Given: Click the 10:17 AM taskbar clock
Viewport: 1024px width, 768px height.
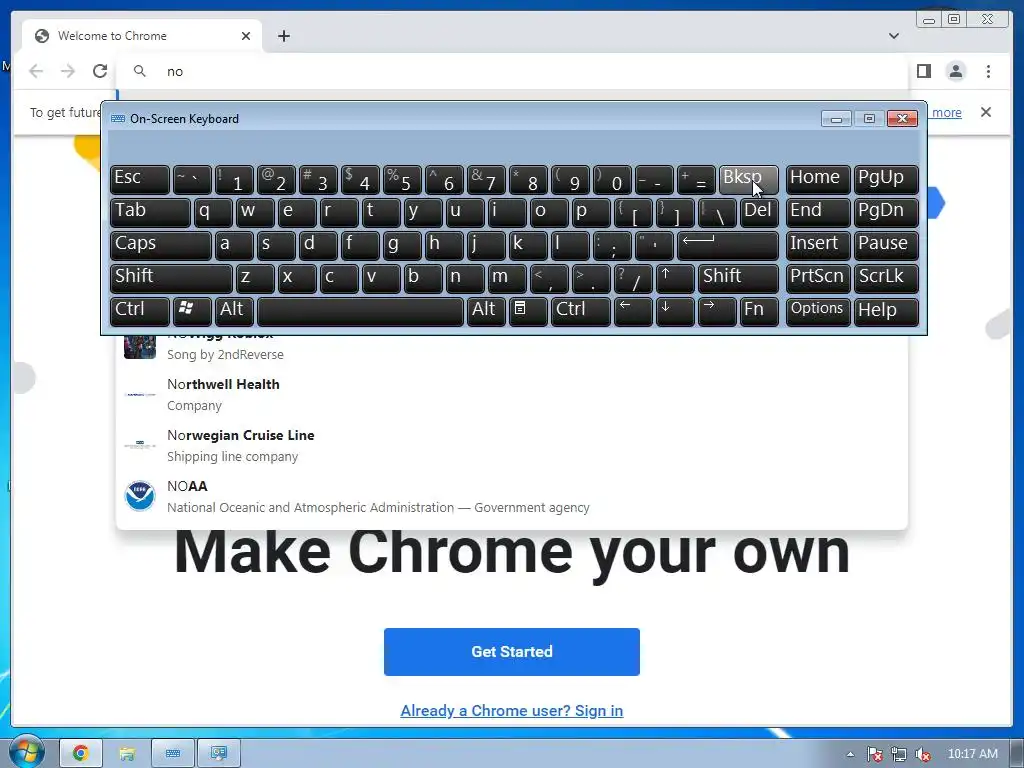Looking at the screenshot, I should pyautogui.click(x=972, y=754).
